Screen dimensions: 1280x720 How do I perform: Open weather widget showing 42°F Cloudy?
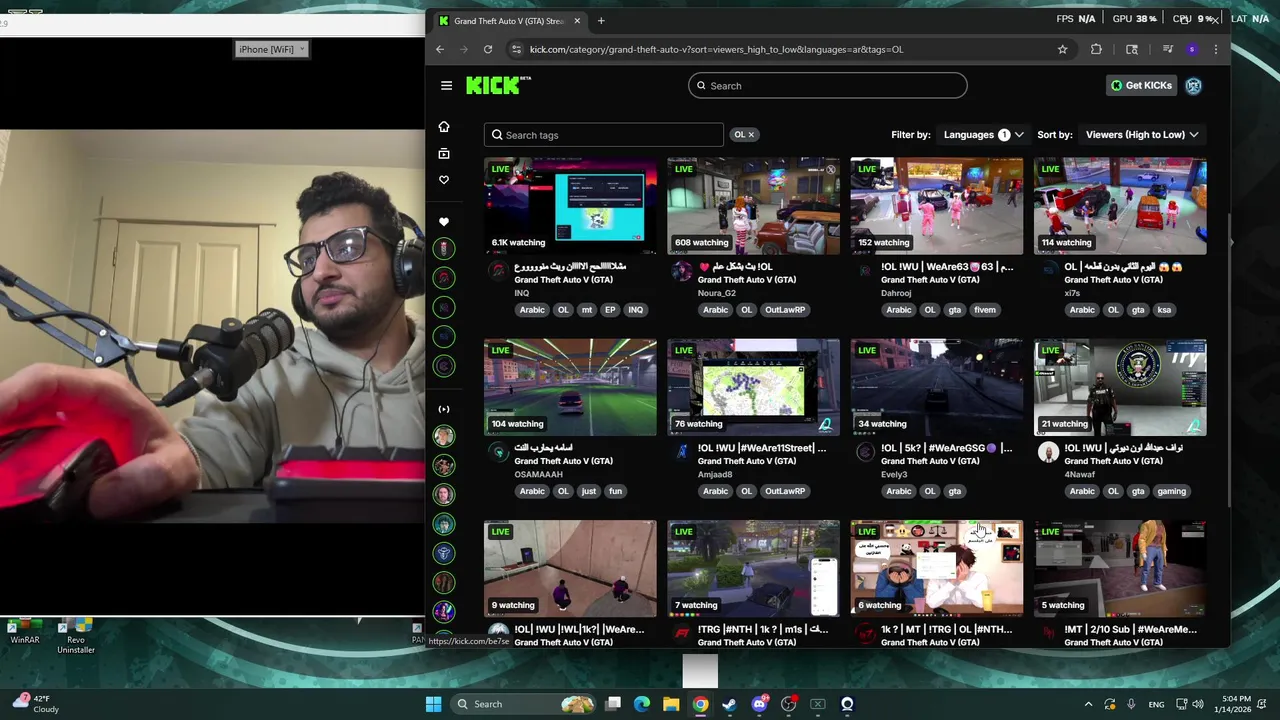[35, 704]
